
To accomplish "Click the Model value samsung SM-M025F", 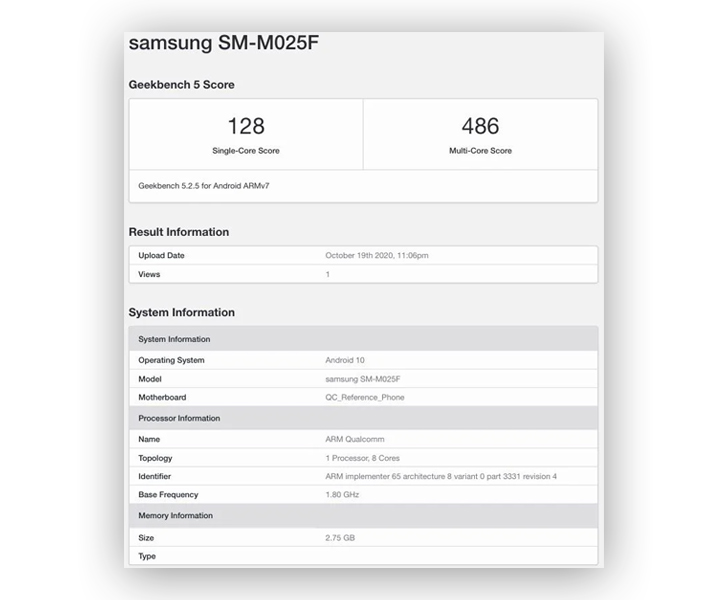I will pos(363,379).
